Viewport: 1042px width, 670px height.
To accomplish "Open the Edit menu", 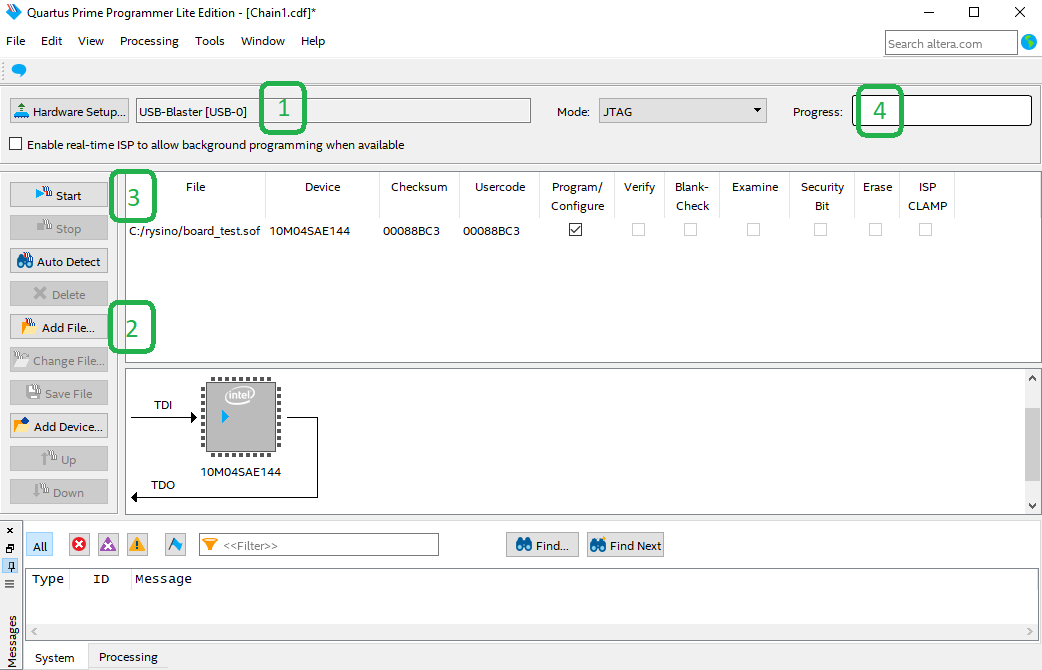I will tap(51, 41).
